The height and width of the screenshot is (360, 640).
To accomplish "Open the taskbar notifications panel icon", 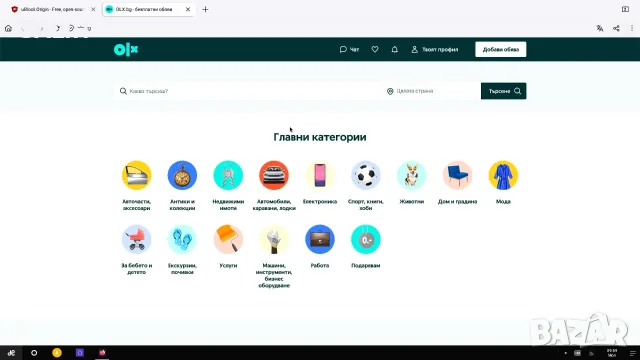I will coord(632,353).
